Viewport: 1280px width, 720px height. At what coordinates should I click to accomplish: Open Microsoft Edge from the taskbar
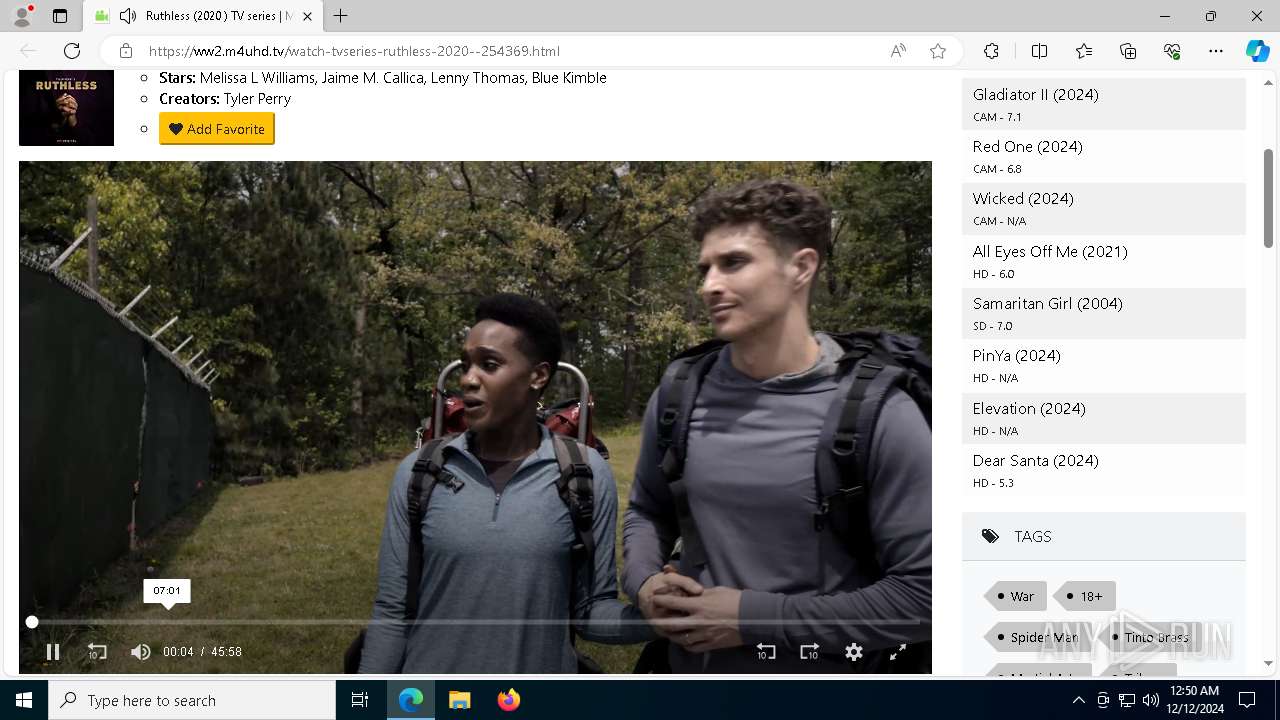[411, 700]
